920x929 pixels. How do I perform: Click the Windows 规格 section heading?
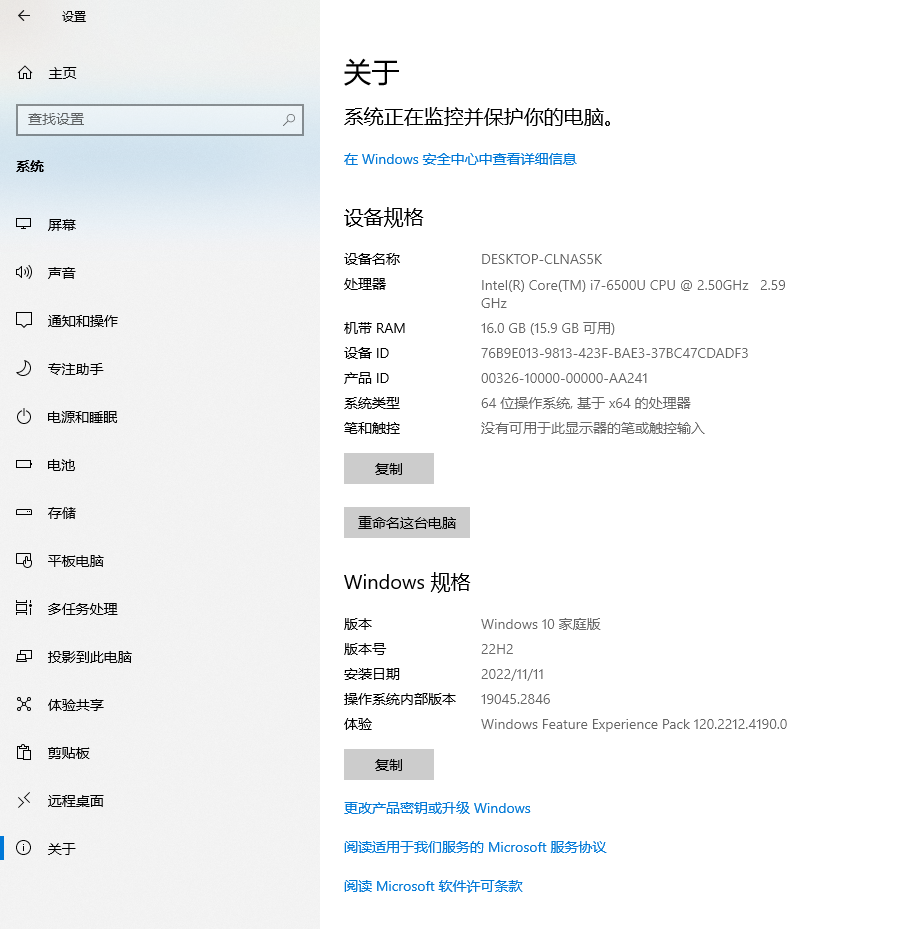click(407, 582)
